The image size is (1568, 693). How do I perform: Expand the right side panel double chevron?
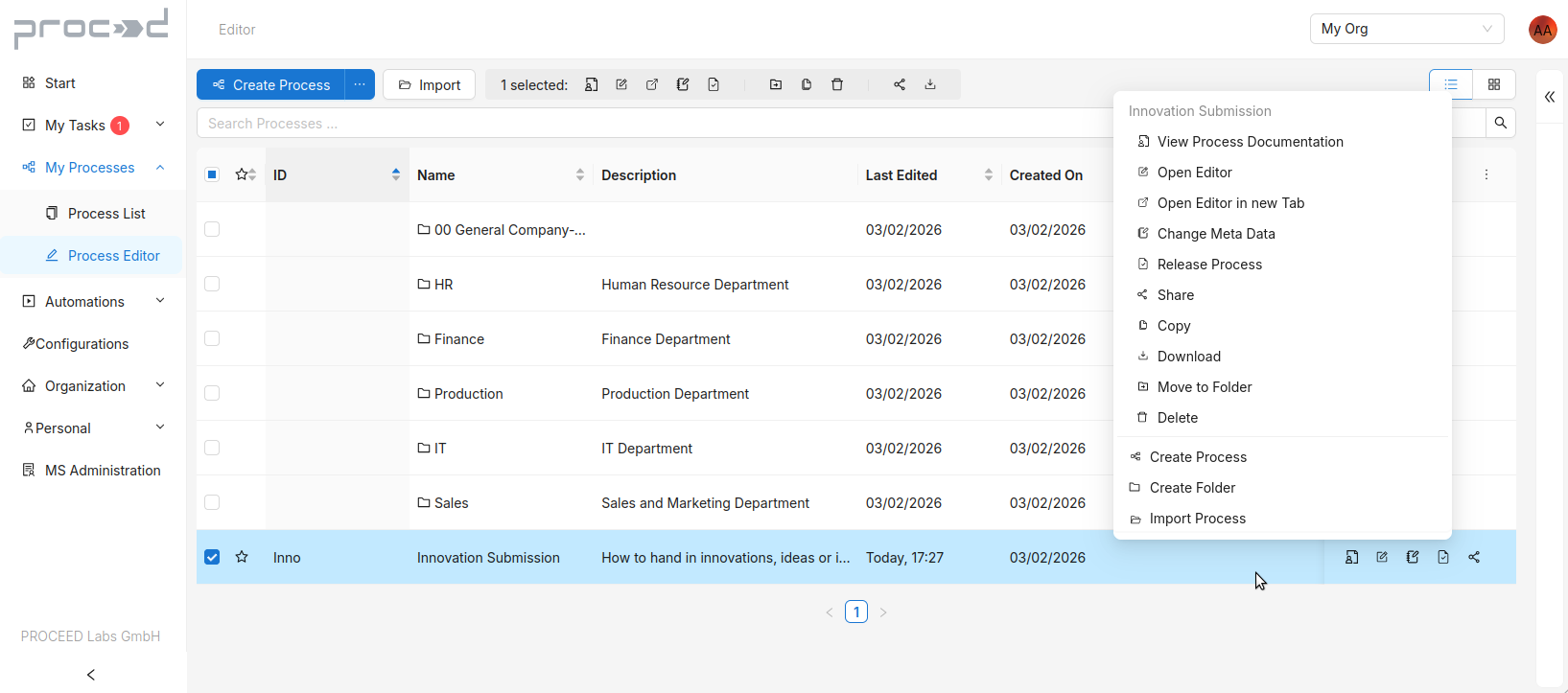pyautogui.click(x=1549, y=97)
